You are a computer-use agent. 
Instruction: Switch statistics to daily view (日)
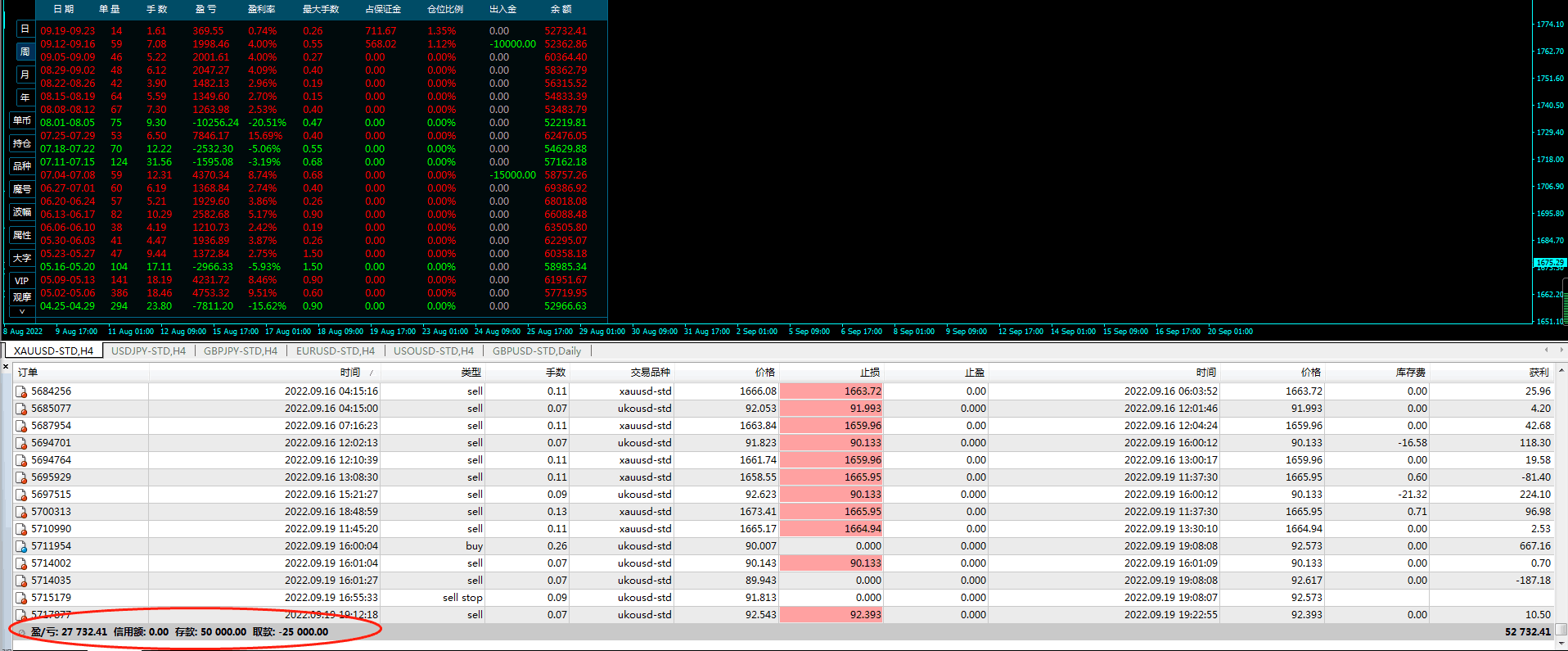[25, 29]
